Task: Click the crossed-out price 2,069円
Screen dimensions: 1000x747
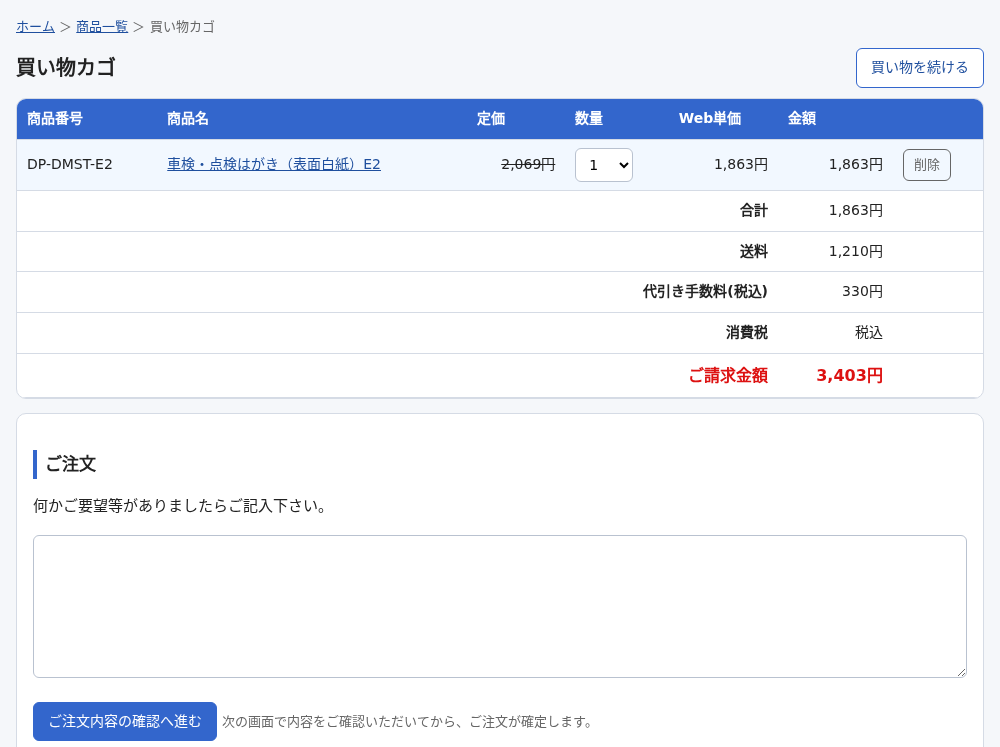Action: pos(528,165)
